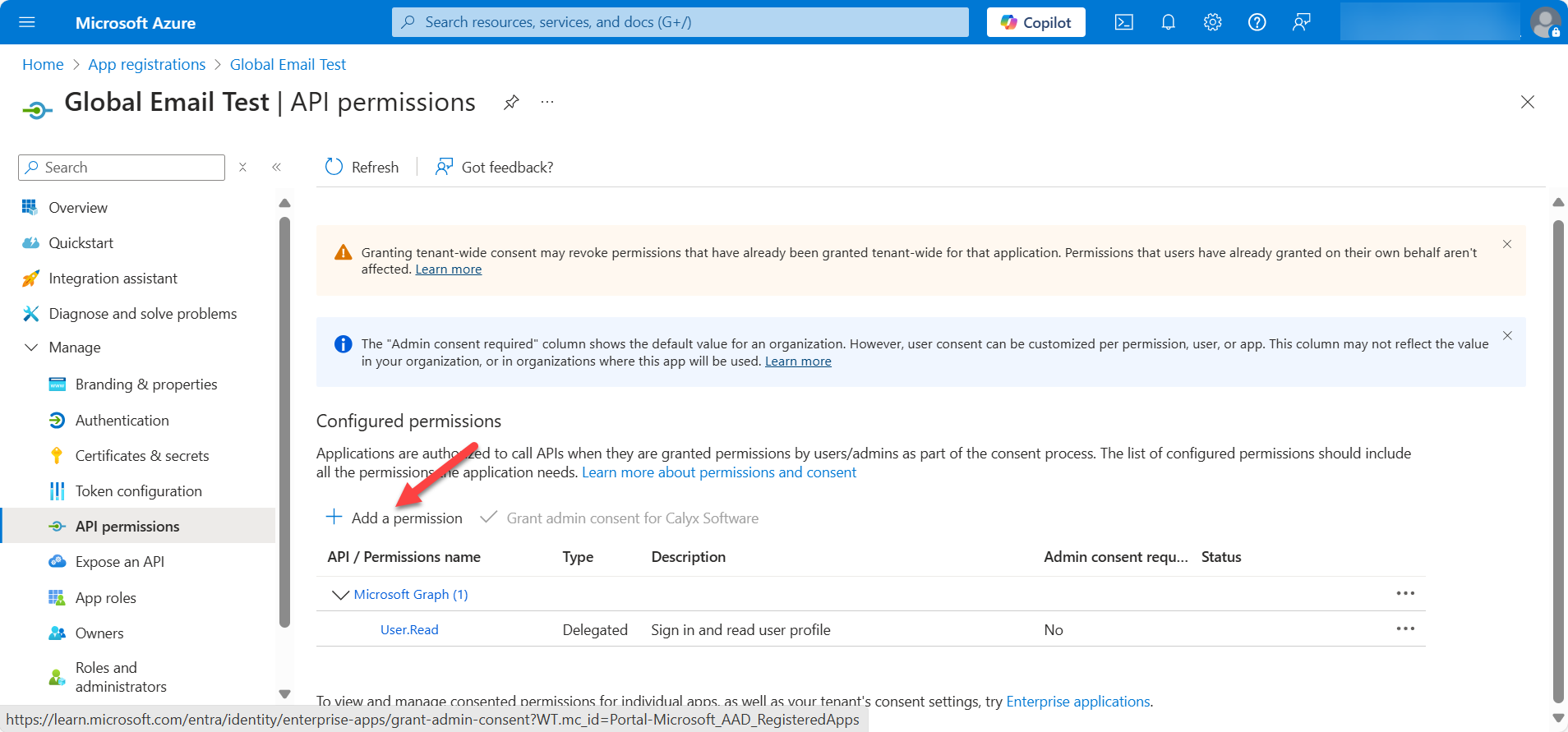Image resolution: width=1568 pixels, height=732 pixels.
Task: Open ellipsis menu for User.Read row
Action: [1405, 629]
